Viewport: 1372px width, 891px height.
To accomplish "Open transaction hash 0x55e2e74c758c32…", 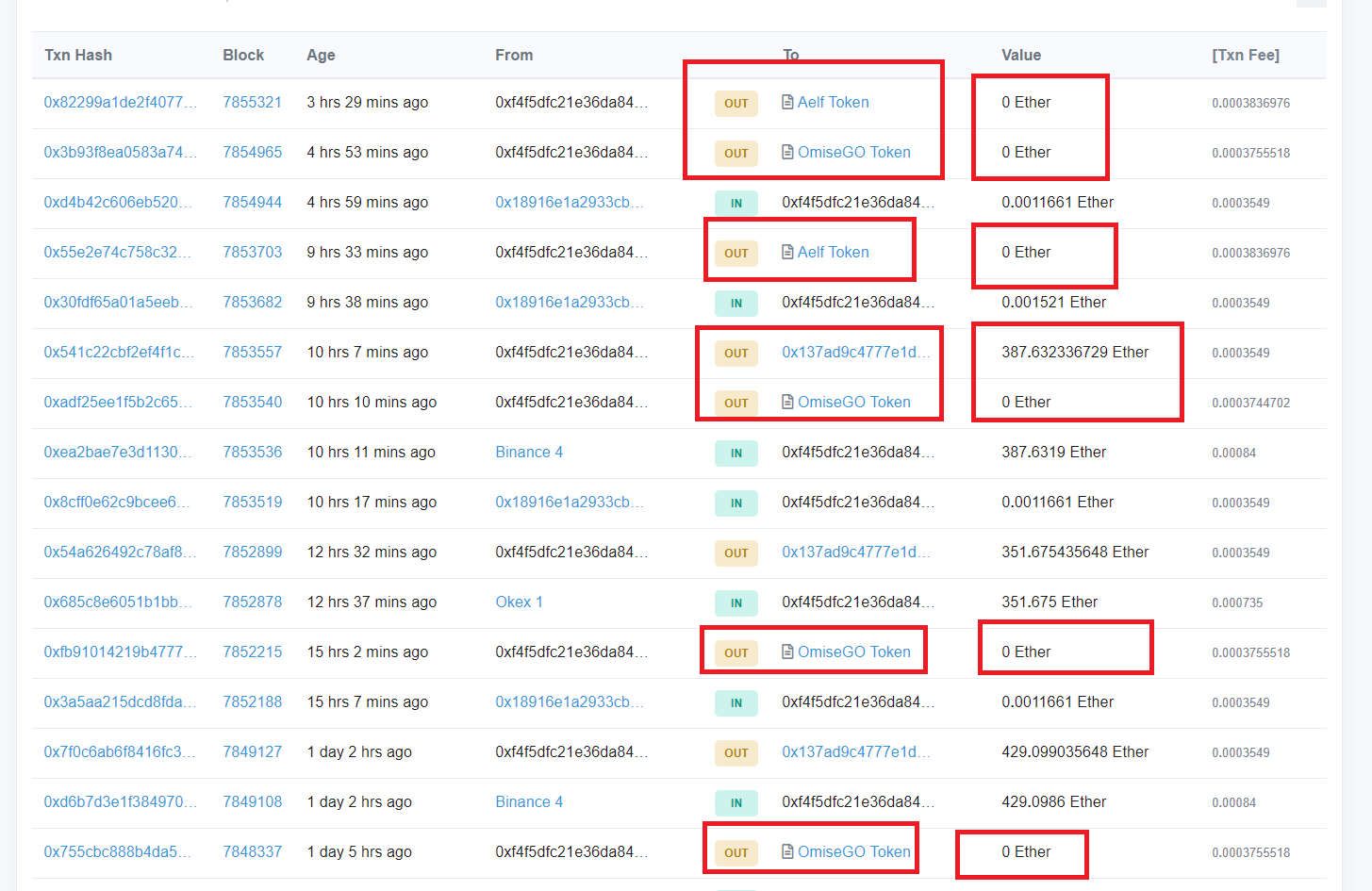I will coord(118,252).
